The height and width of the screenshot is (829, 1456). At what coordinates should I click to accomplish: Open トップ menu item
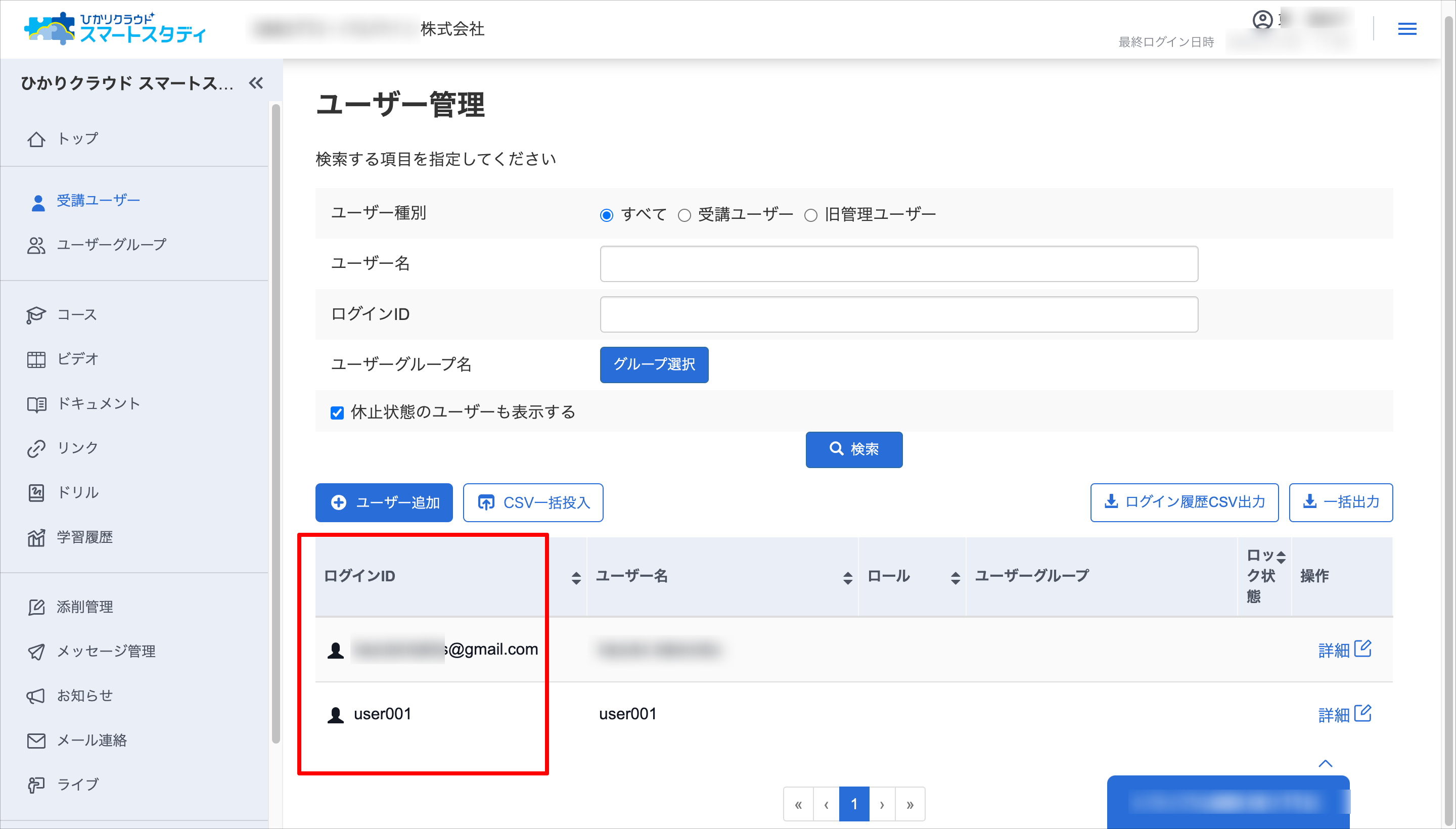click(77, 139)
